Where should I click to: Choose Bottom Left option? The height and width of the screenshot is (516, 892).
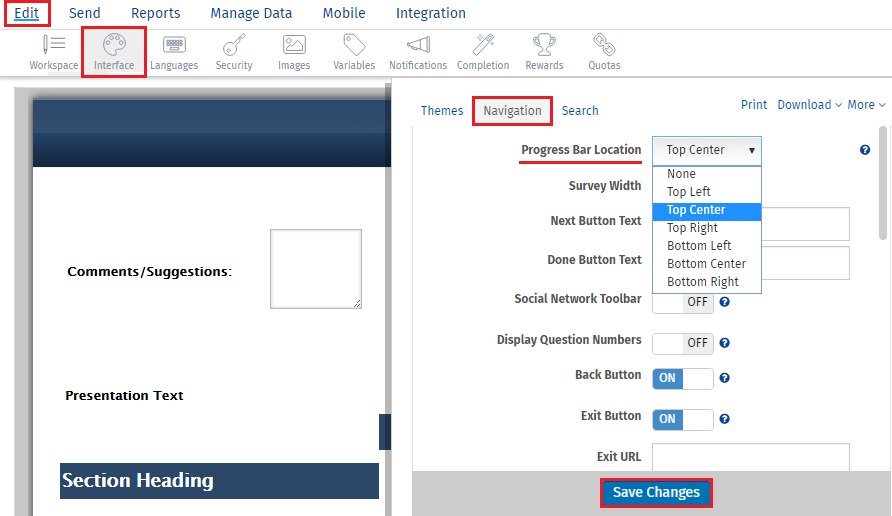[707, 246]
